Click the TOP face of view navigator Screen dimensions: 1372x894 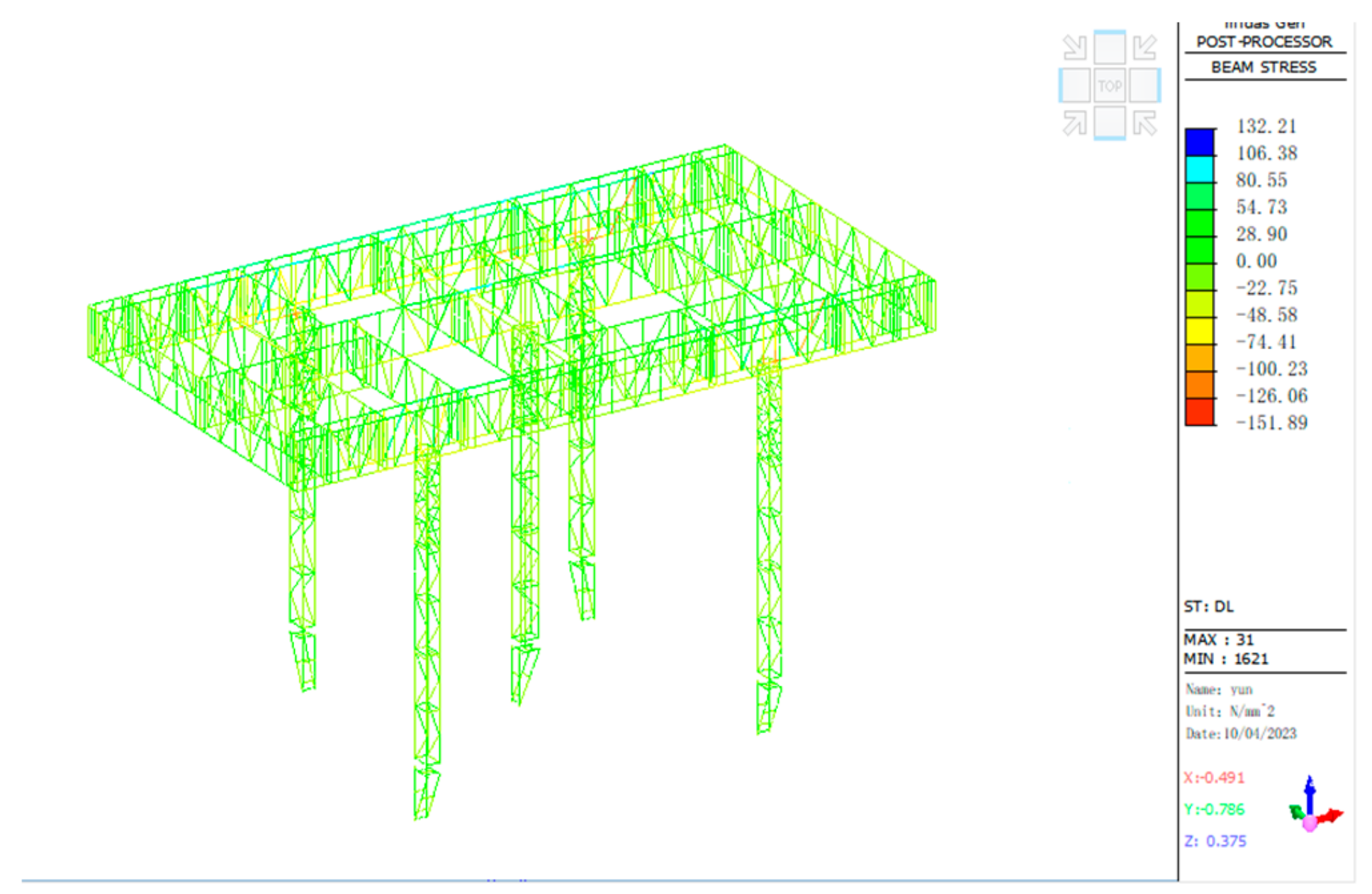(1109, 86)
